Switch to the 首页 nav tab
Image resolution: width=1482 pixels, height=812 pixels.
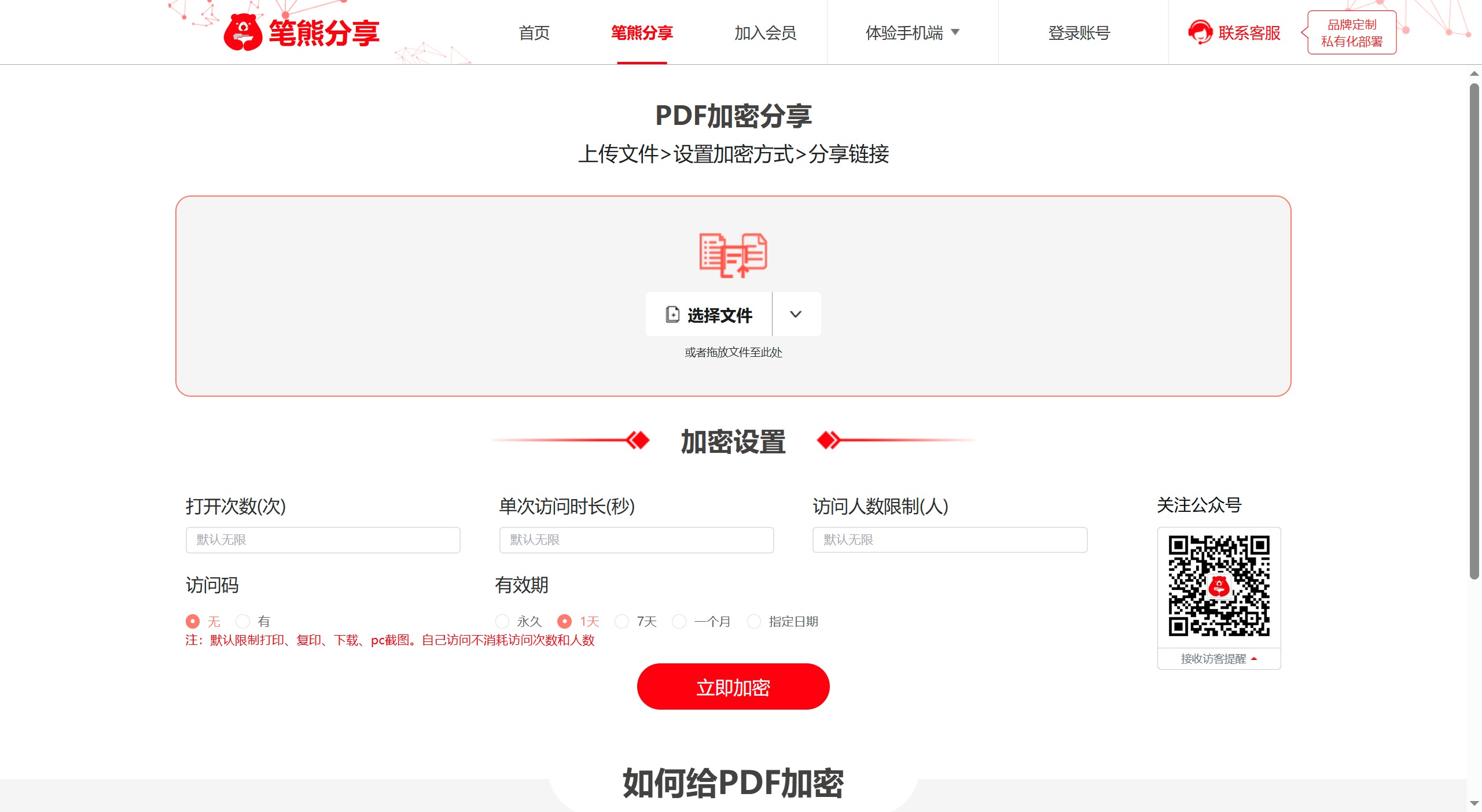pos(534,33)
